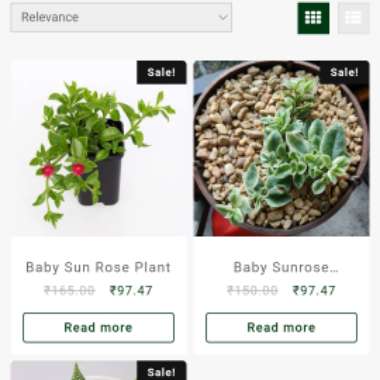Switch to grid view layout

(x=313, y=18)
